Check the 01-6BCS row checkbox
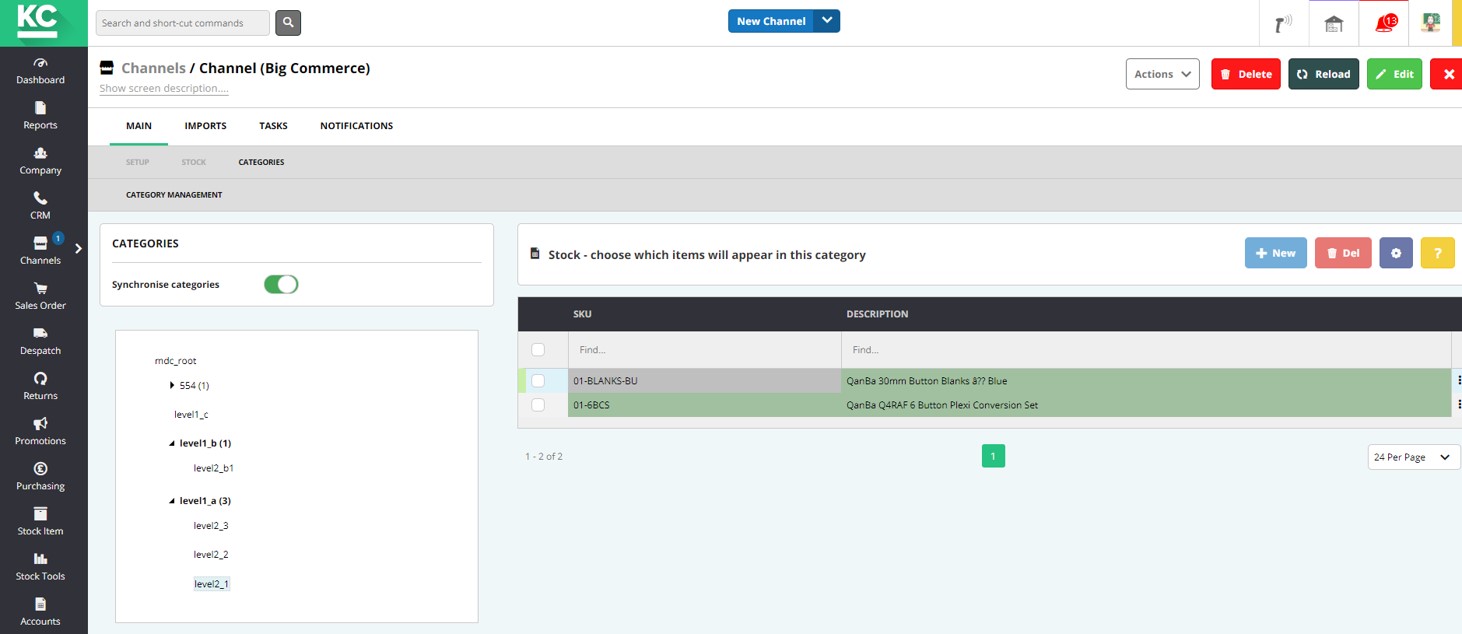The height and width of the screenshot is (634, 1462). (x=538, y=404)
